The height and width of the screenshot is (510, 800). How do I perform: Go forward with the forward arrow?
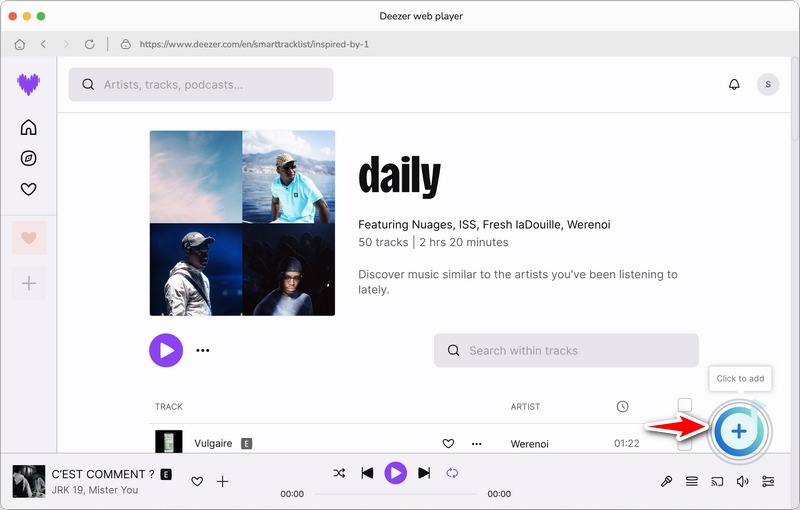66,44
